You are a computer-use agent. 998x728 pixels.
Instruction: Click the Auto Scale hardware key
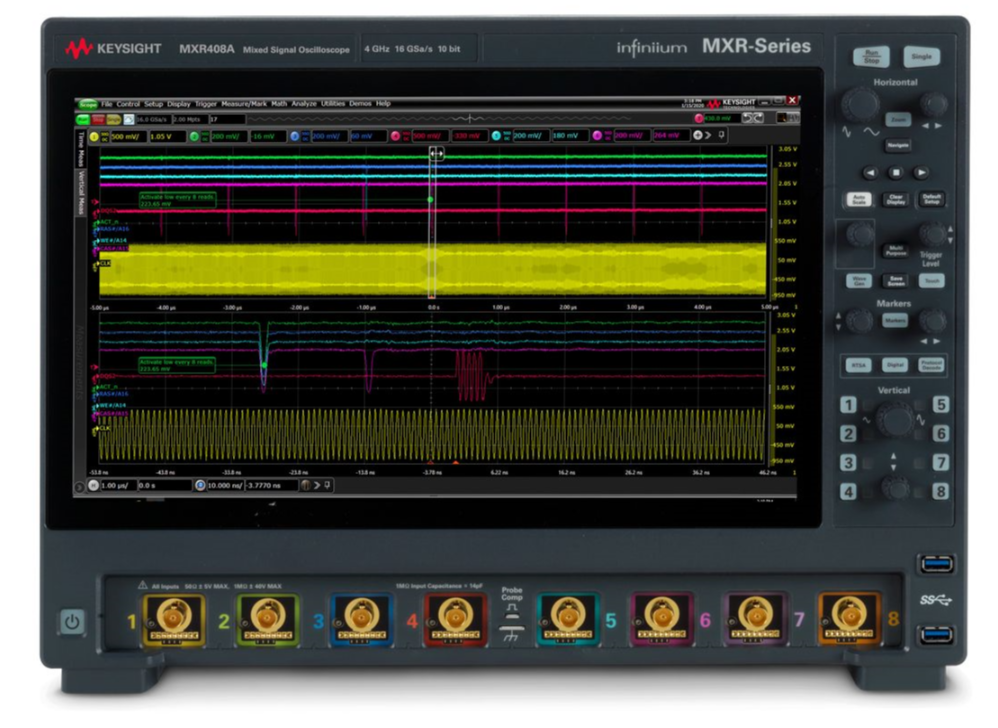coord(859,200)
